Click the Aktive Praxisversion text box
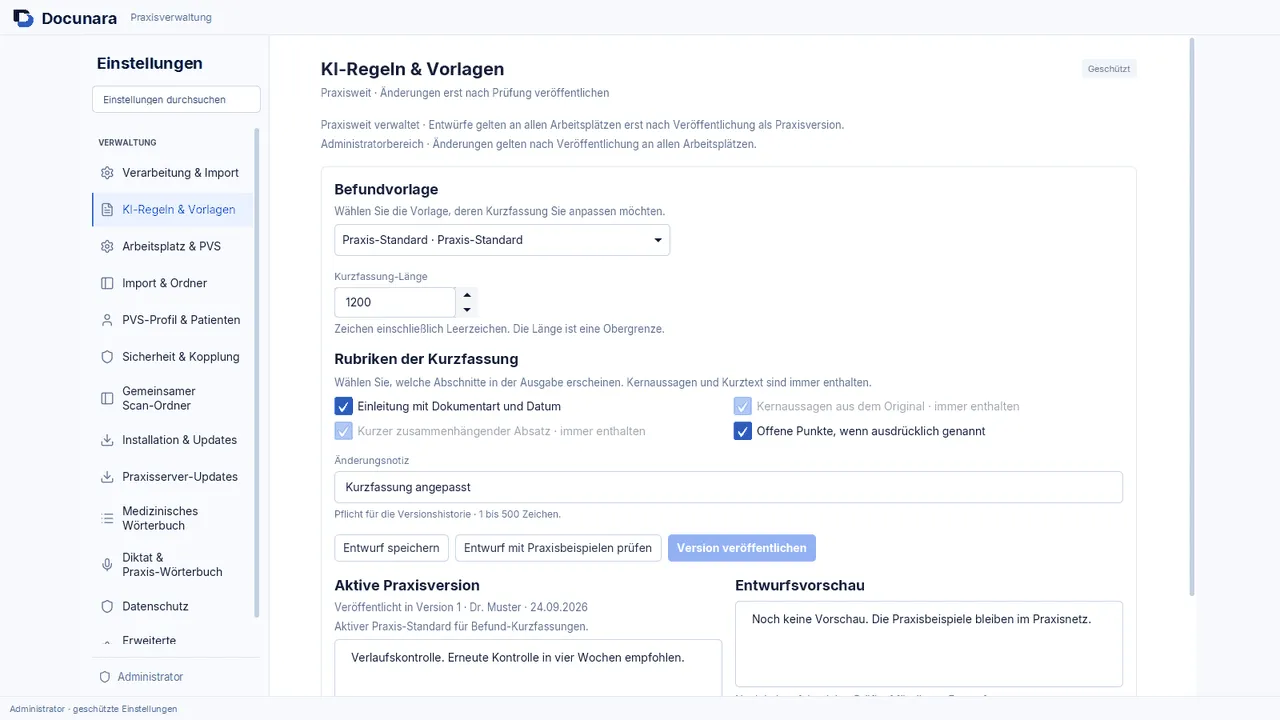This screenshot has height=720, width=1280. (528, 668)
